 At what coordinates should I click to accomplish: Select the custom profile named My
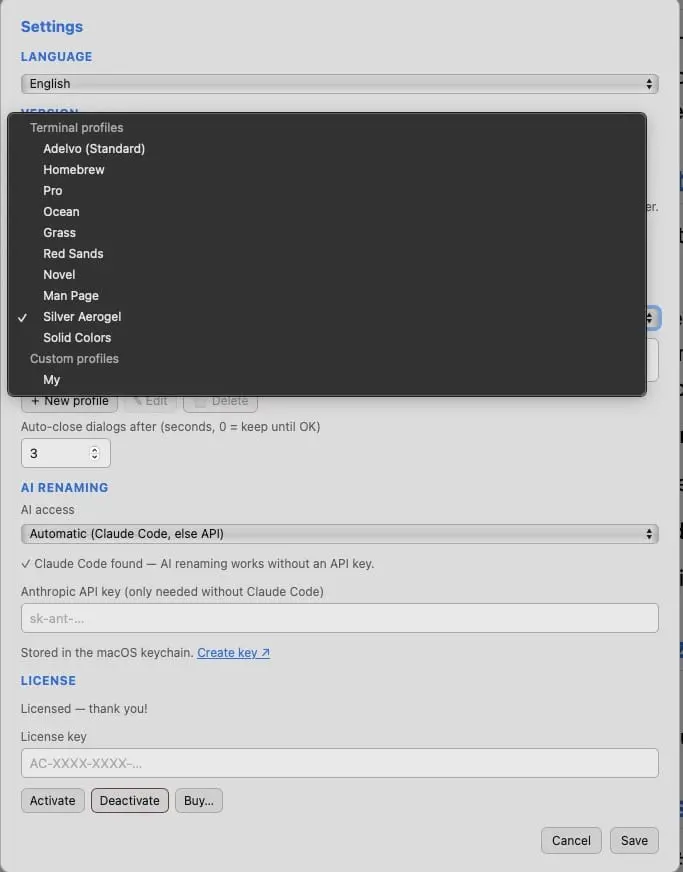point(327,380)
